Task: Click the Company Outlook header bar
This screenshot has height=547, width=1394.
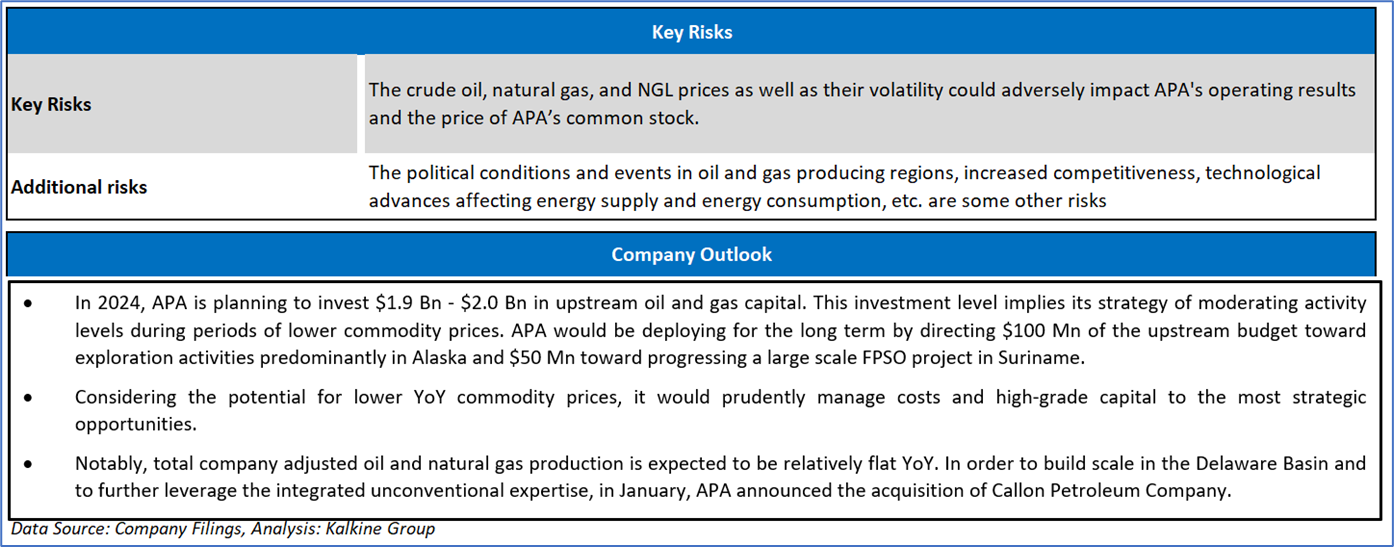Action: 692,254
